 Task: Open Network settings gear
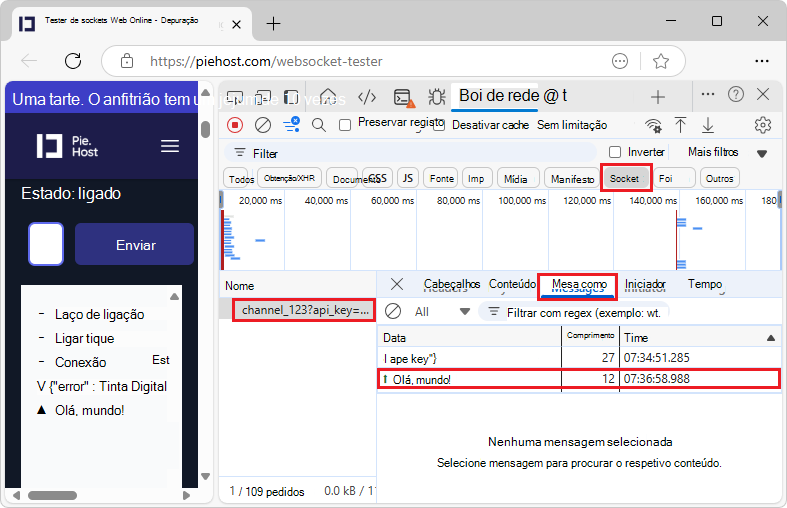click(762, 125)
